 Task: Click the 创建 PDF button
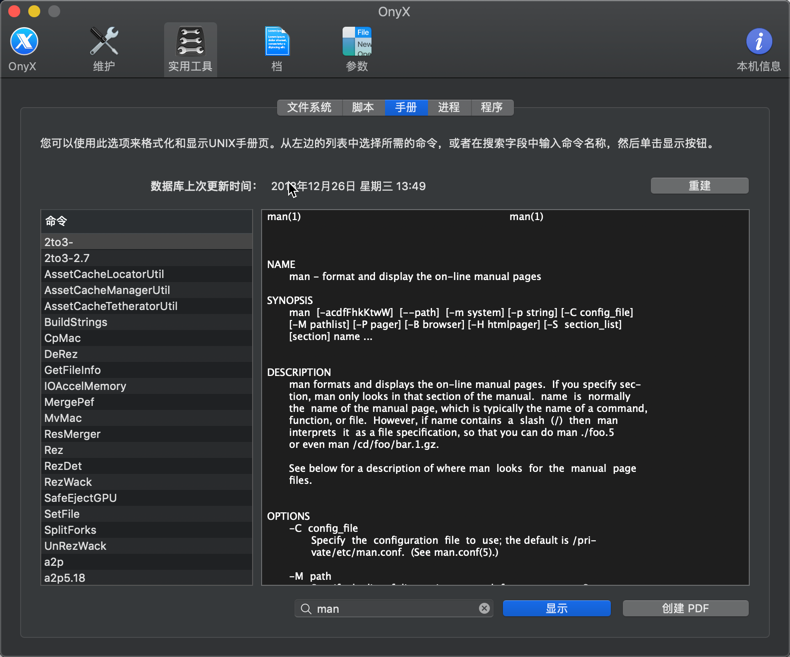tap(685, 608)
